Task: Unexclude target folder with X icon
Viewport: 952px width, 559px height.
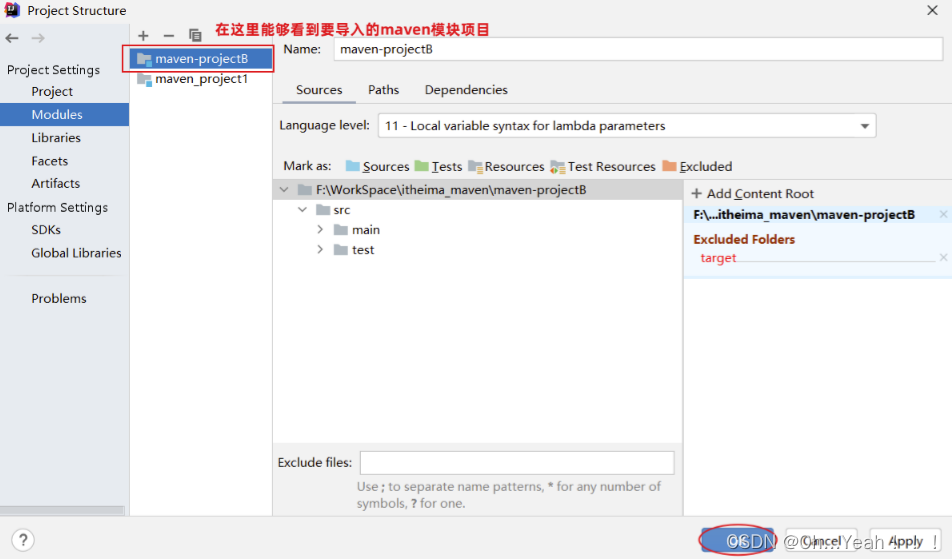Action: tap(943, 257)
